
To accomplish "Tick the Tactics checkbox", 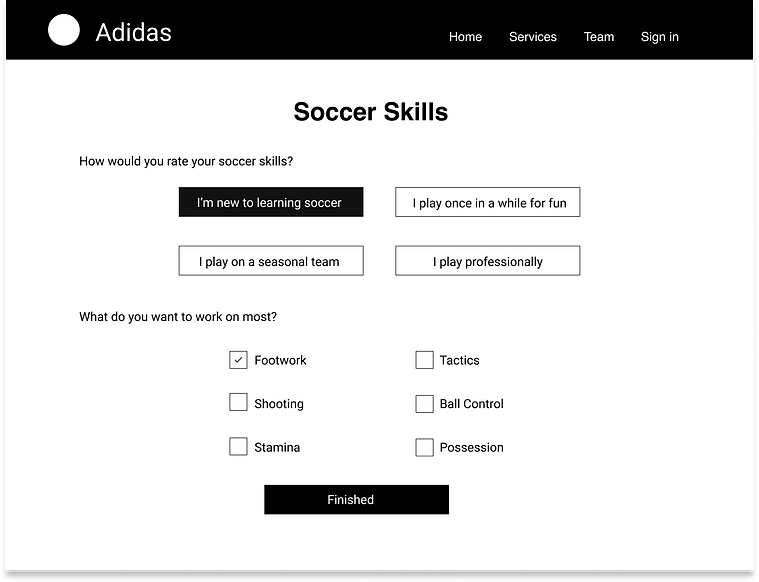I will click(424, 360).
